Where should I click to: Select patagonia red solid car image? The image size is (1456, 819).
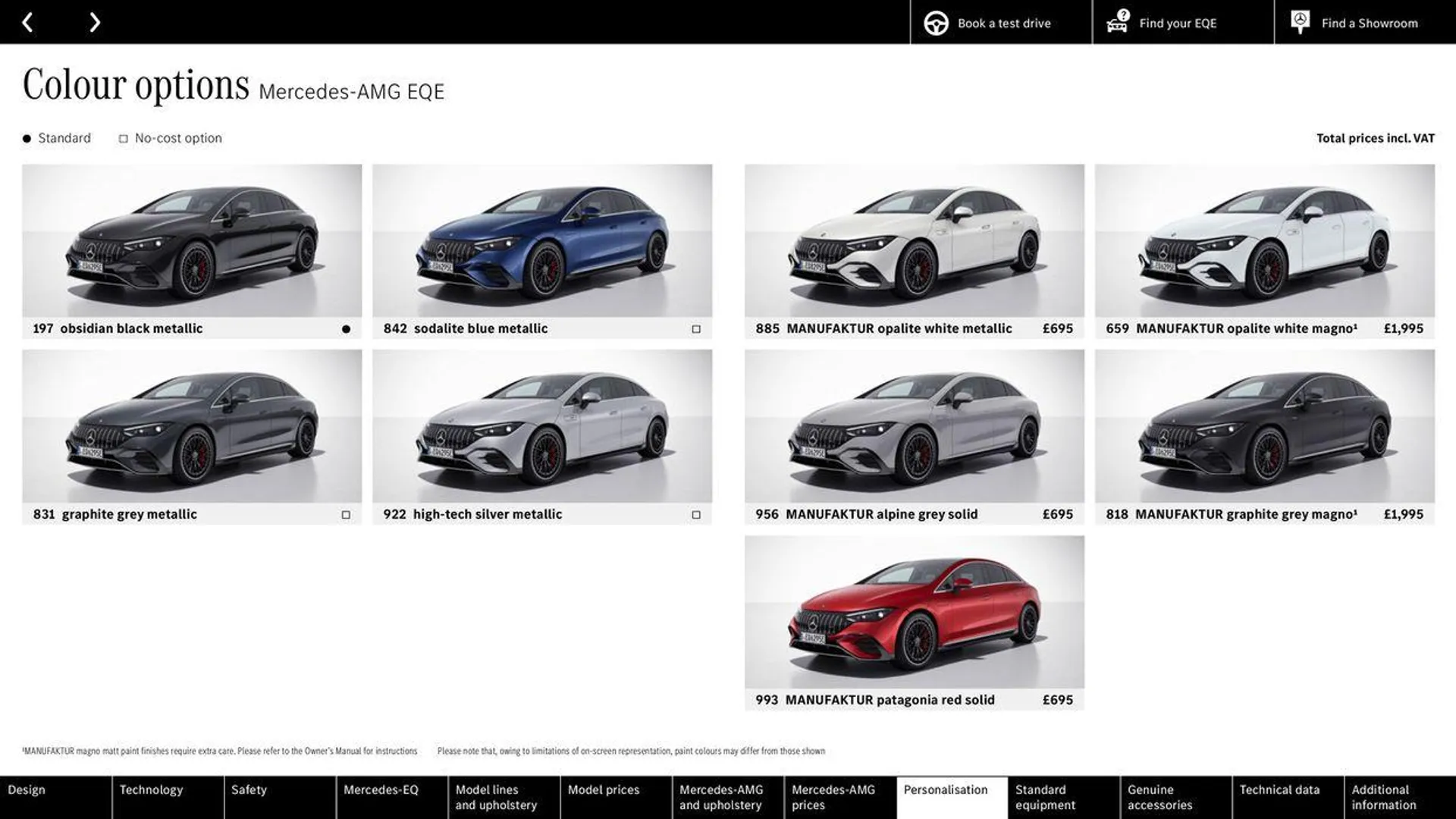click(x=915, y=612)
